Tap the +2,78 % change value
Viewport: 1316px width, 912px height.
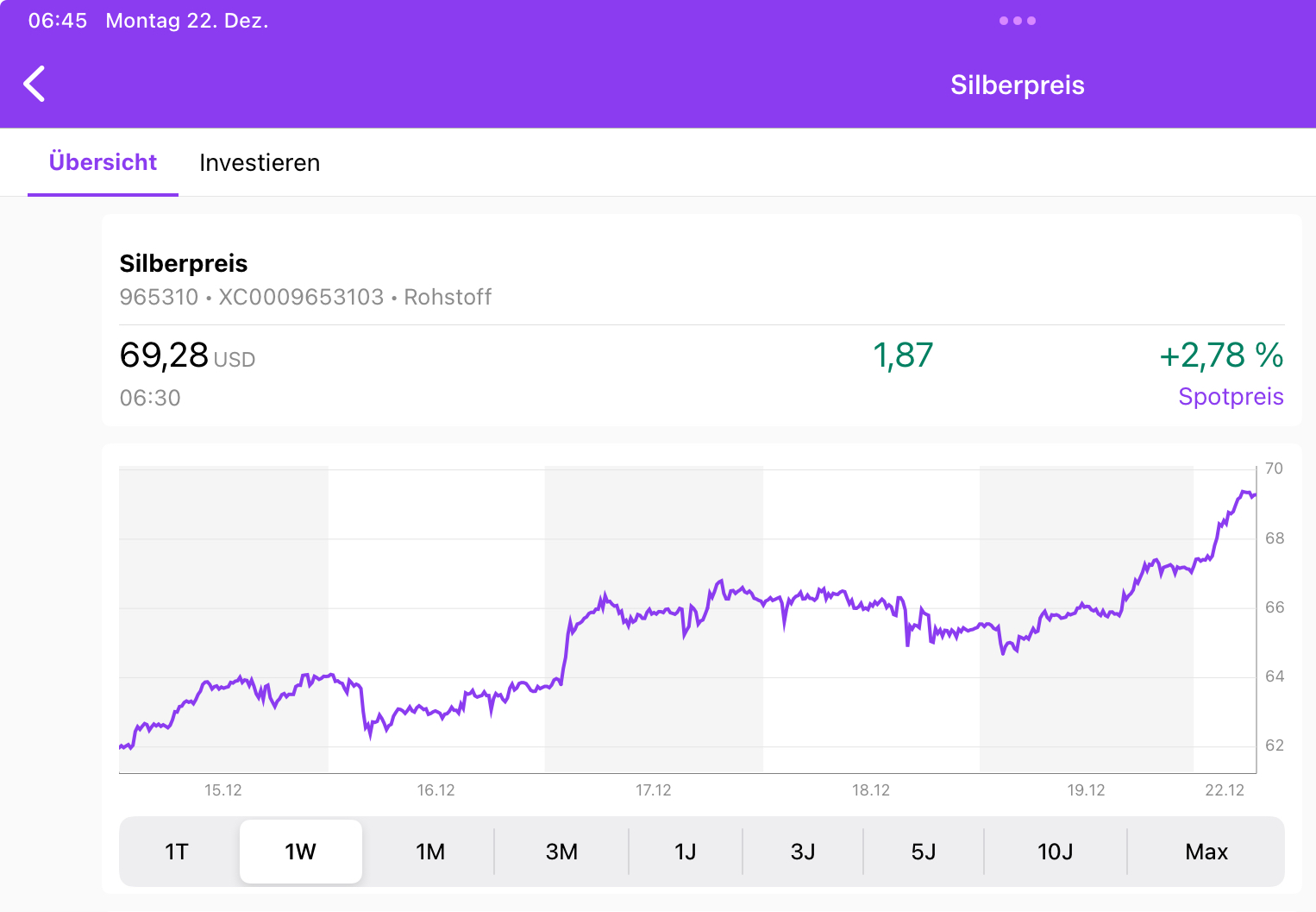coord(1221,355)
